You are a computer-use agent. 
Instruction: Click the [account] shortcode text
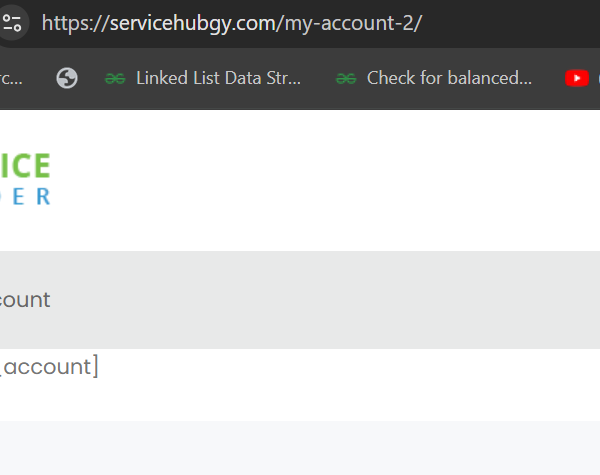[48, 367]
